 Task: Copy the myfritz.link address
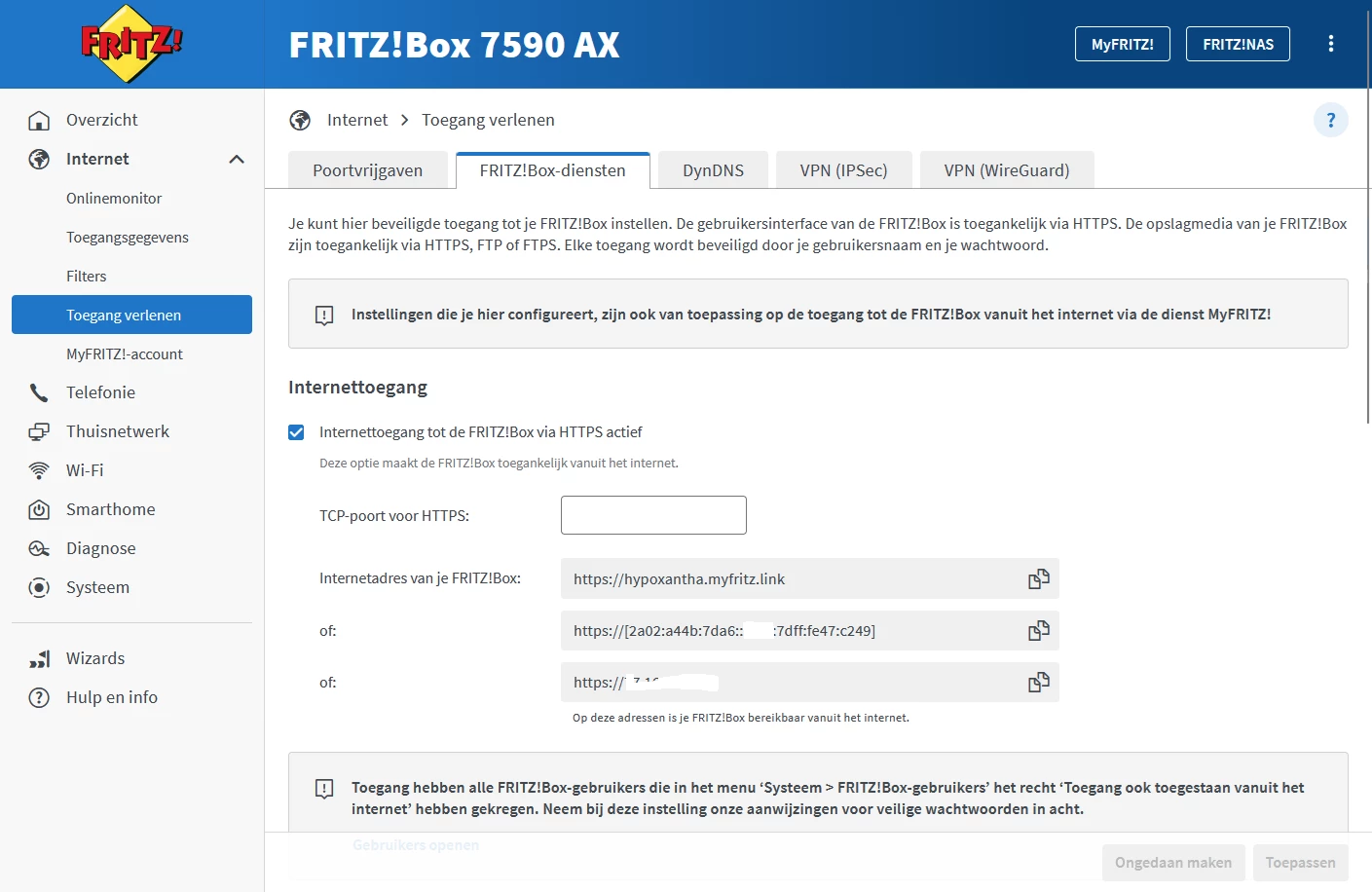point(1039,578)
